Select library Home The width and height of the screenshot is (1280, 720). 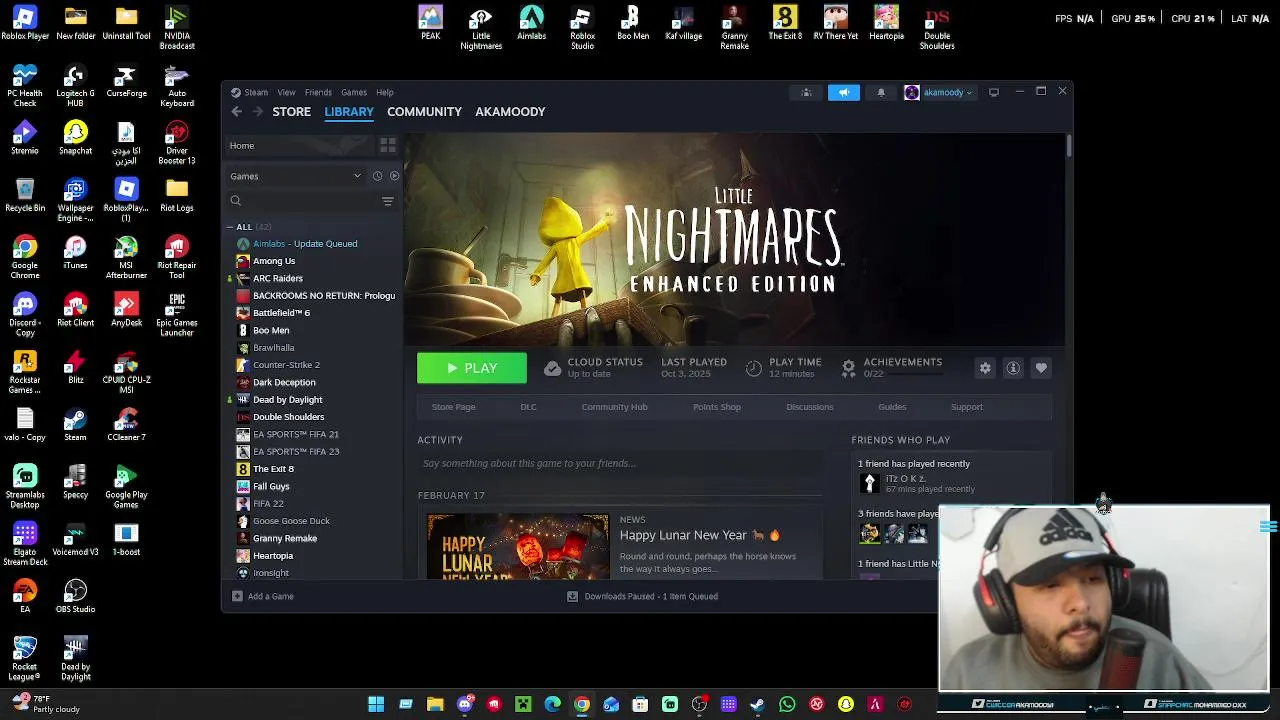(299, 146)
